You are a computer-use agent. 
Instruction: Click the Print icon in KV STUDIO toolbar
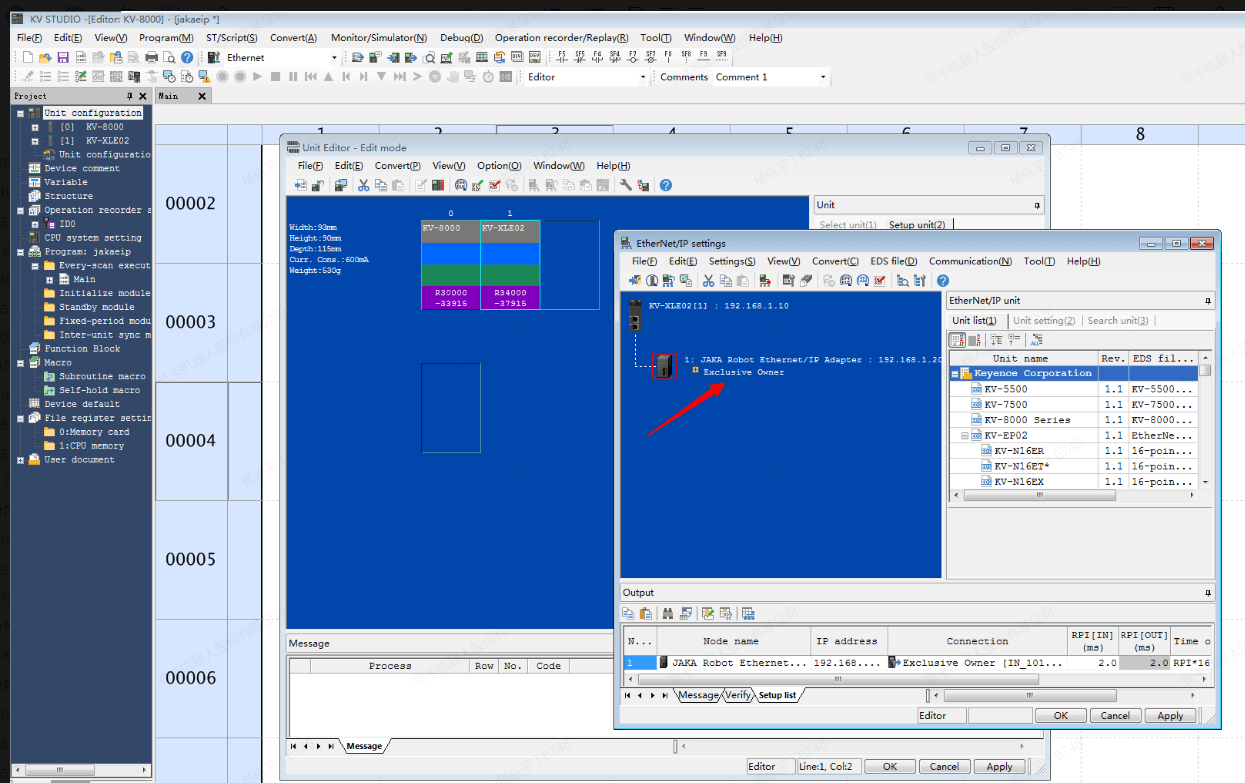pos(151,57)
